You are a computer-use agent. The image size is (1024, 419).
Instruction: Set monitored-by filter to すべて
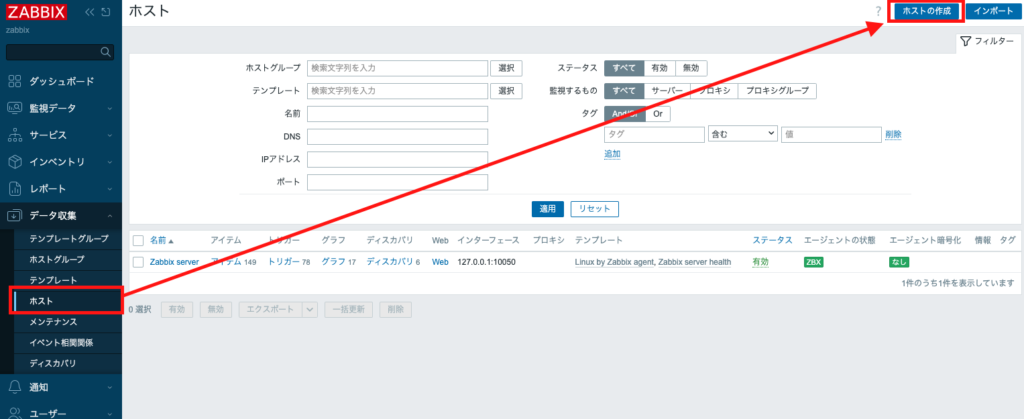tap(624, 91)
